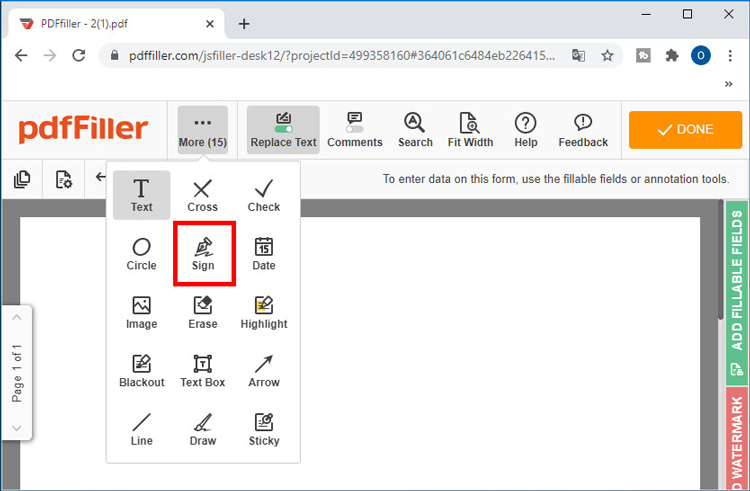750x491 pixels.
Task: Open a new browser tab
Action: [244, 23]
